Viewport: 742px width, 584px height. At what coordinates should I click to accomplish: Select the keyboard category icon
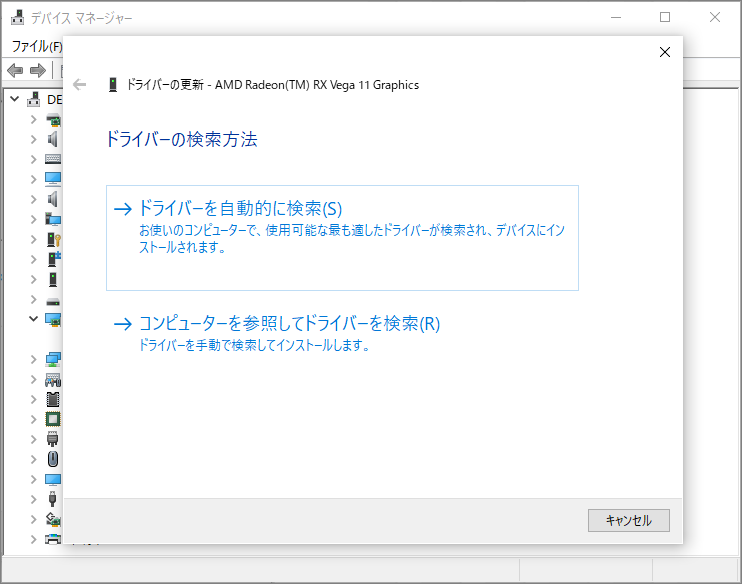[x=53, y=159]
